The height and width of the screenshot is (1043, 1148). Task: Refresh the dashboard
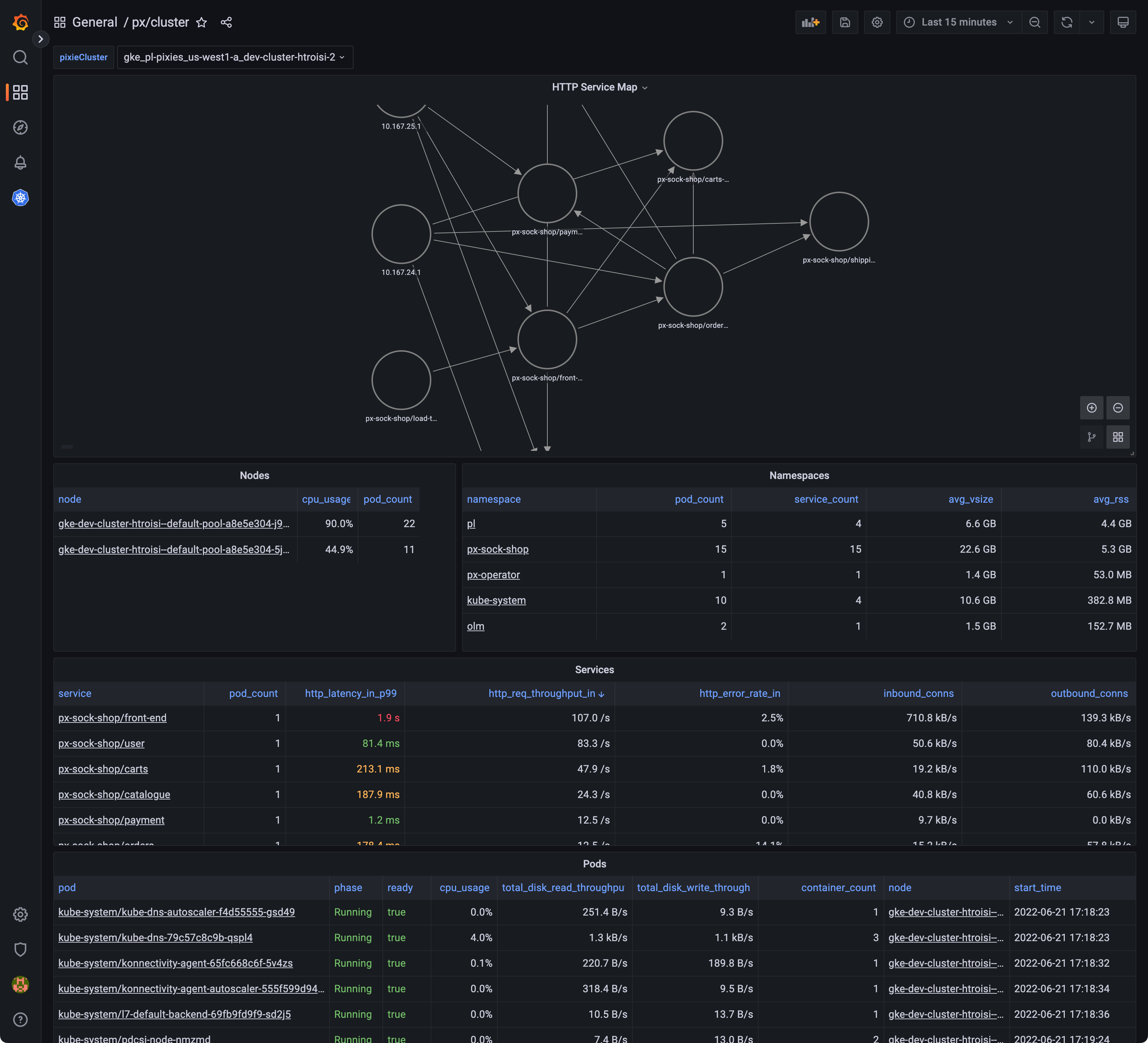pos(1067,22)
